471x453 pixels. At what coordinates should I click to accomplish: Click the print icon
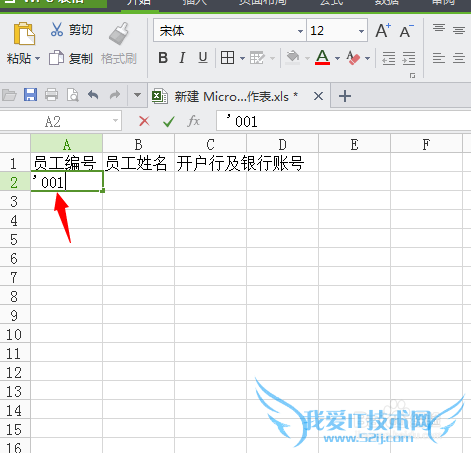pyautogui.click(x=51, y=95)
